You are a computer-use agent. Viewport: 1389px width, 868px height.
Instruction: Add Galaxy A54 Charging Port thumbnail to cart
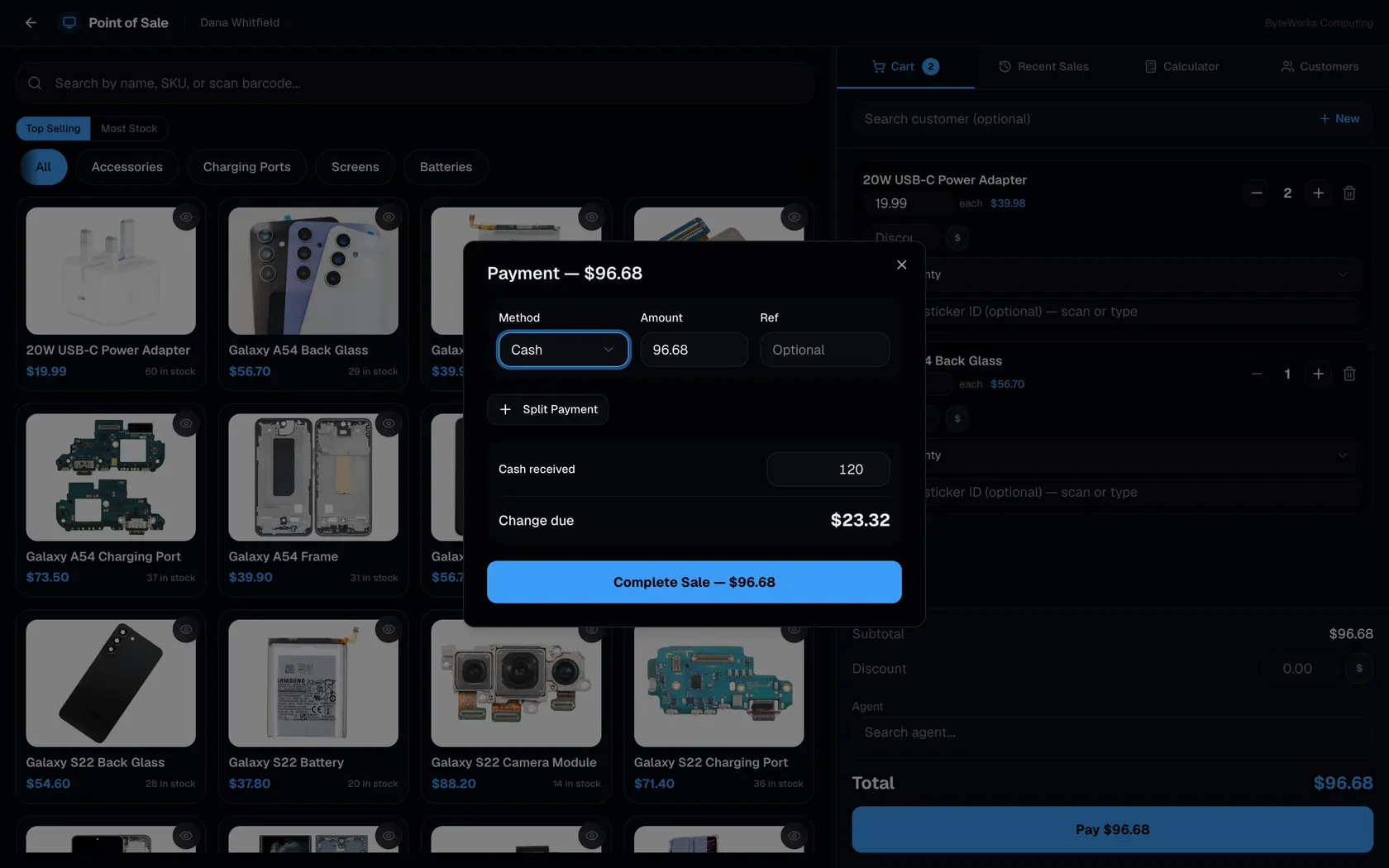point(111,477)
